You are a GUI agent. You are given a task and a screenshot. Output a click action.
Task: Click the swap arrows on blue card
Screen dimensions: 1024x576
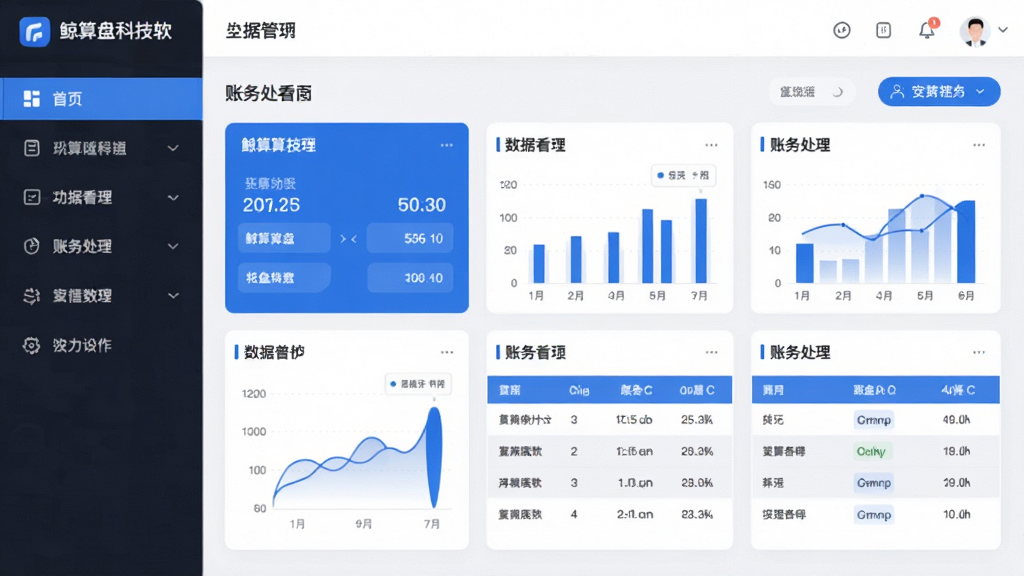(x=348, y=239)
